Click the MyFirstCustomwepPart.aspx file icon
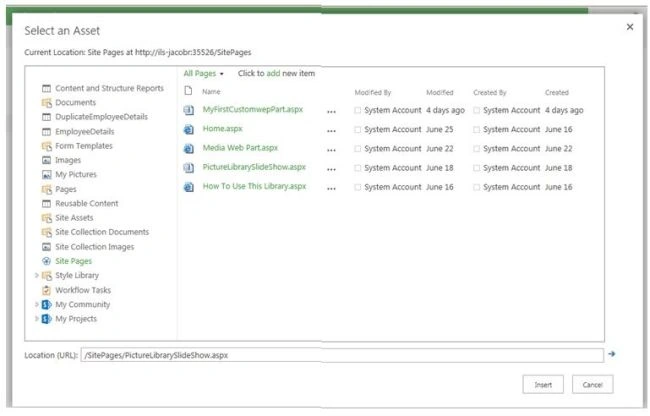 click(x=189, y=110)
